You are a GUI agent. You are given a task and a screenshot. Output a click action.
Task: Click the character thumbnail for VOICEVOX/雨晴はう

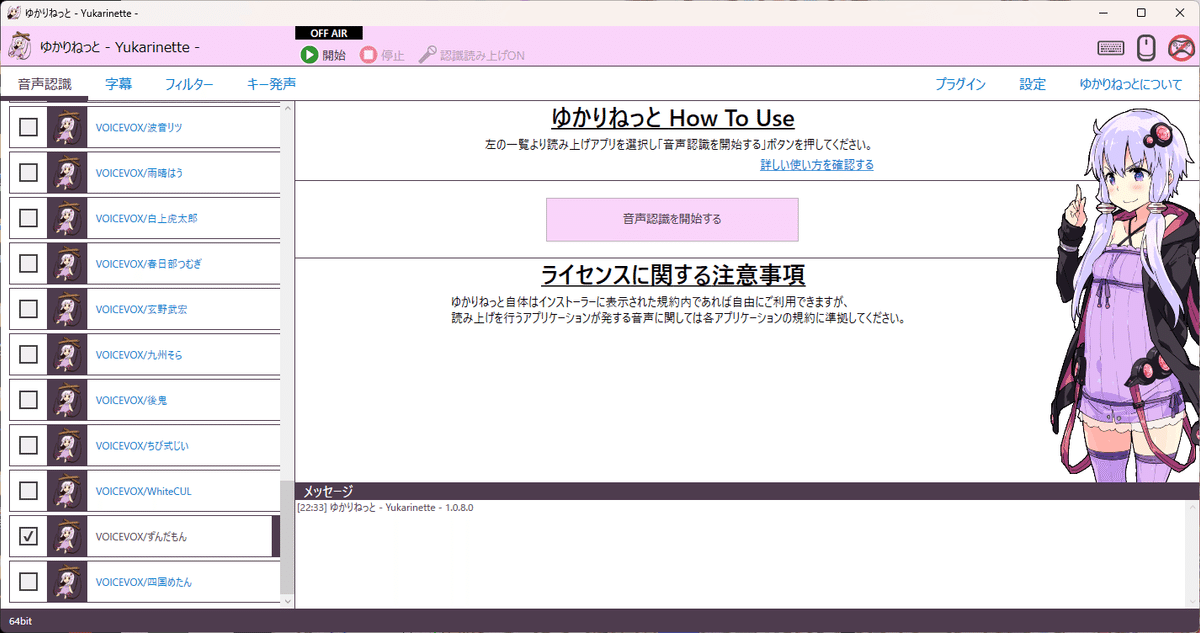tap(68, 172)
